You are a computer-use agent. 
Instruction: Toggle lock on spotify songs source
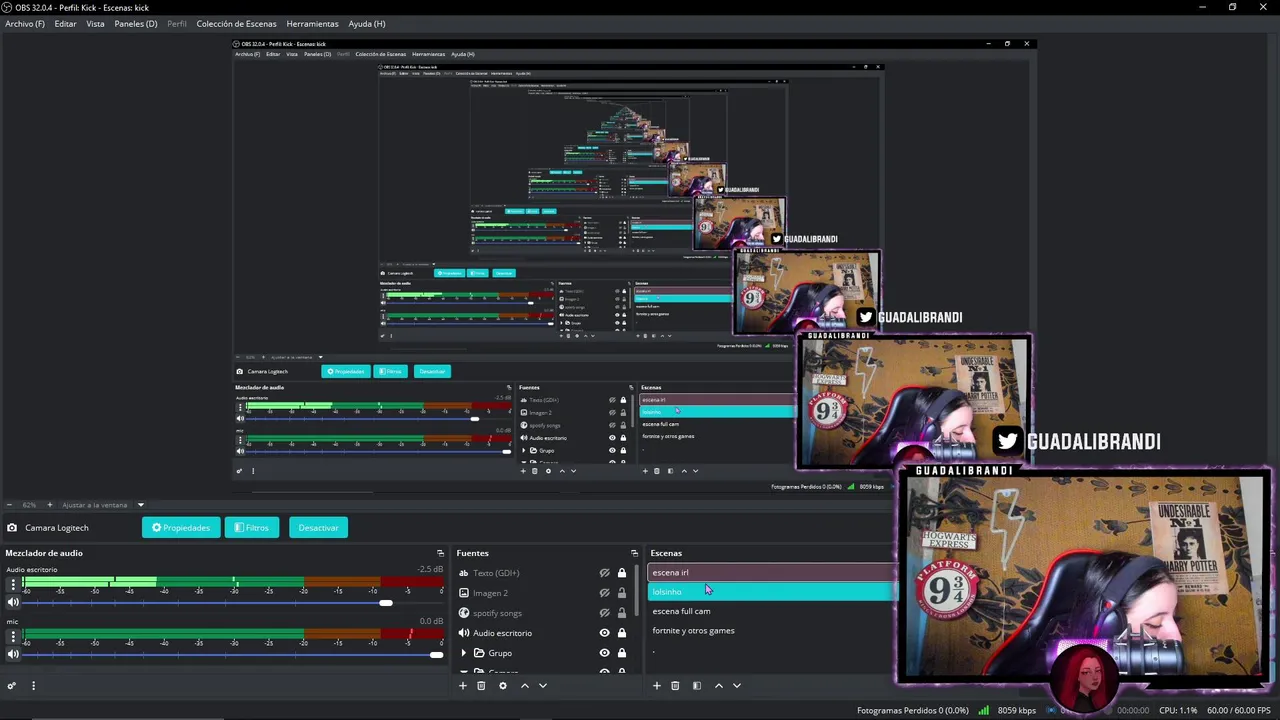621,613
